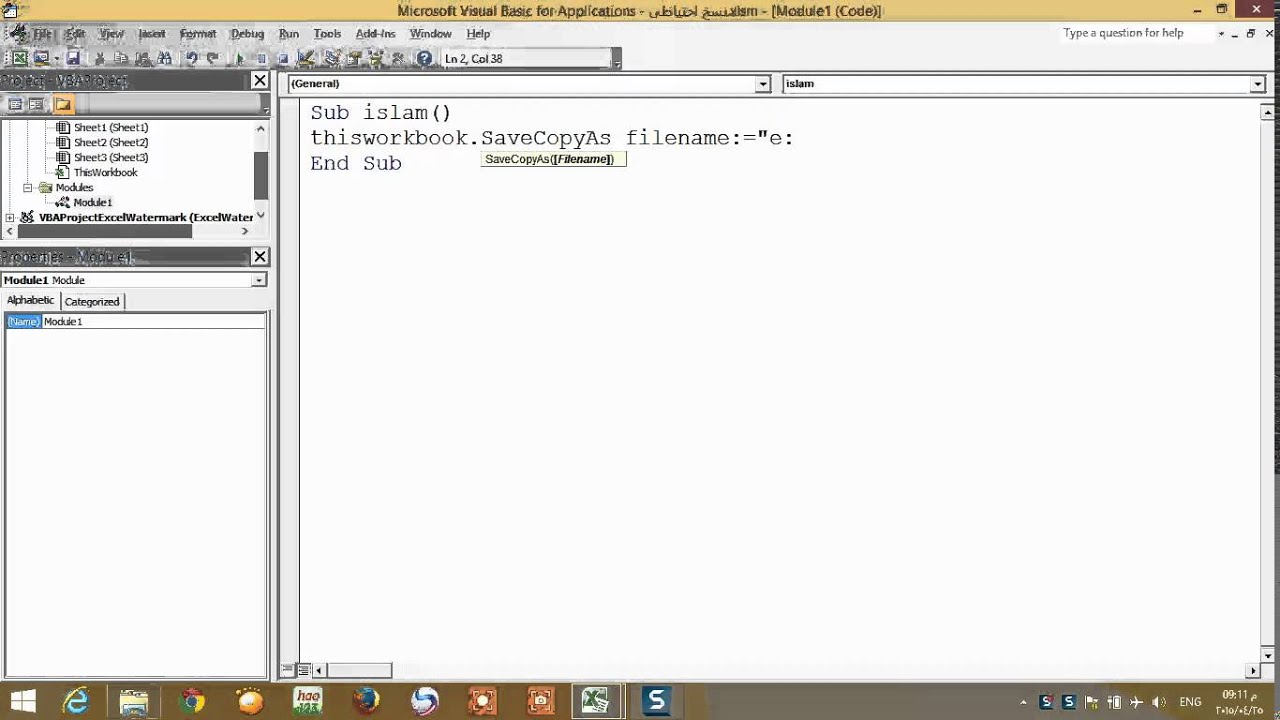Select Sheet3 (Sheet3) in project tree
Image resolution: width=1280 pixels, height=720 pixels.
pos(110,157)
